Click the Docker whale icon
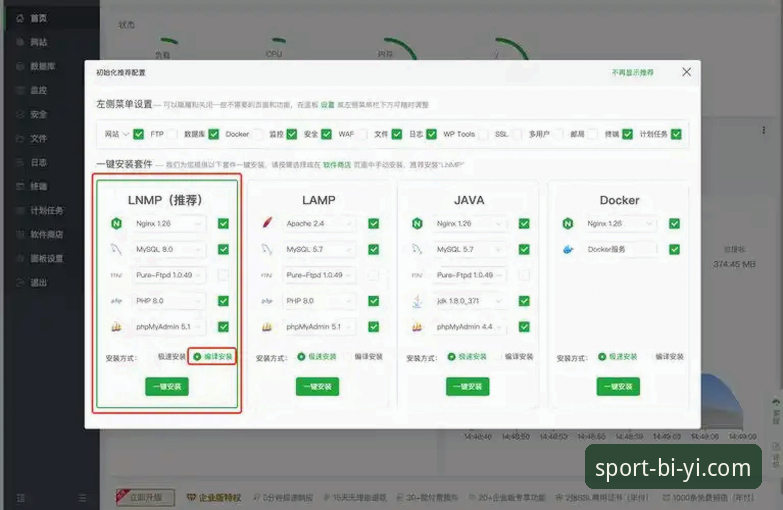The height and width of the screenshot is (510, 783). (568, 249)
